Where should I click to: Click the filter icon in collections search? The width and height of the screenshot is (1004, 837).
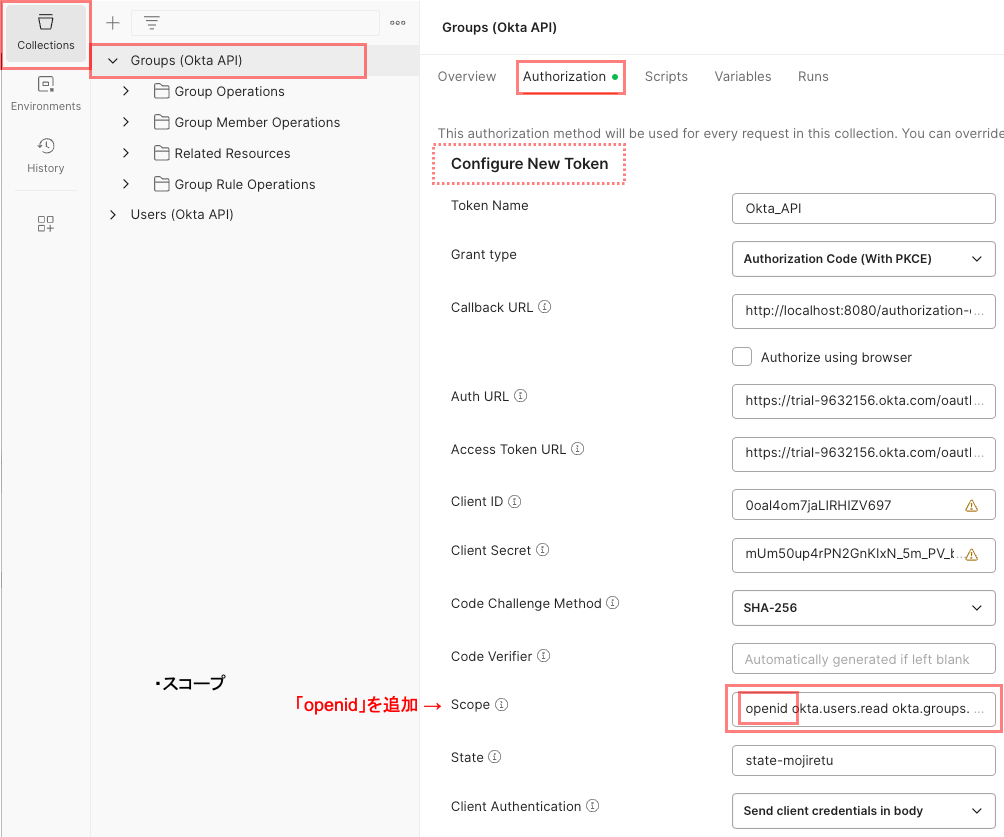151,23
